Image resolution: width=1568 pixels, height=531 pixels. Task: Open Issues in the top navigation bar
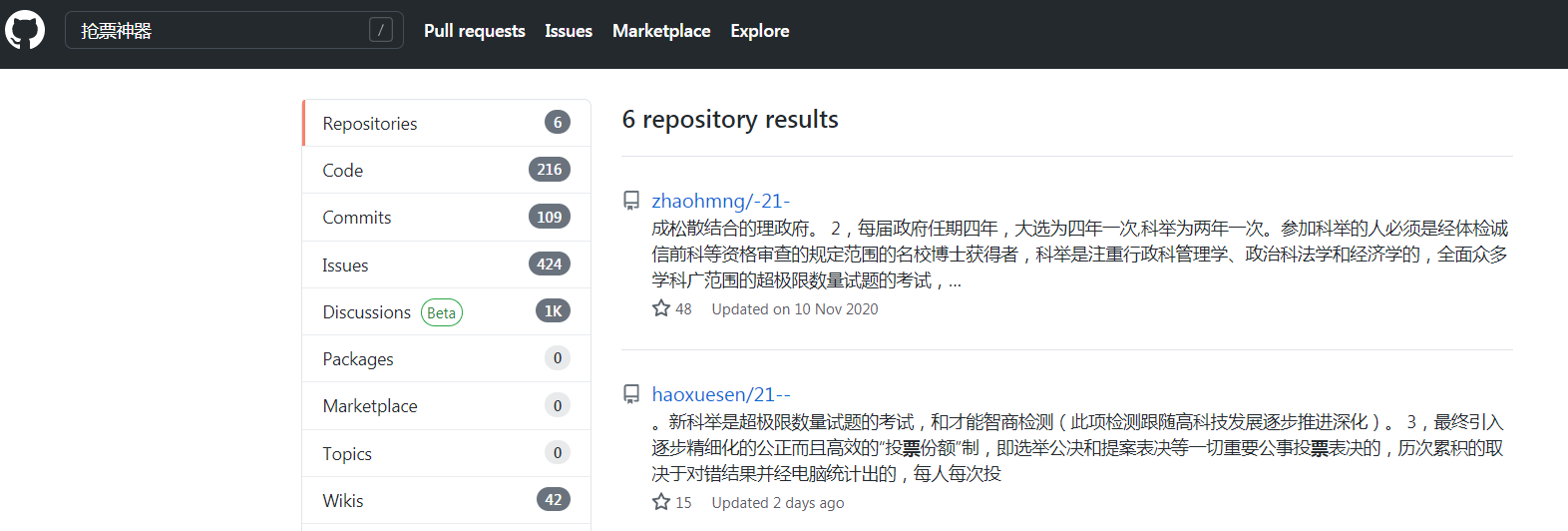[x=569, y=31]
